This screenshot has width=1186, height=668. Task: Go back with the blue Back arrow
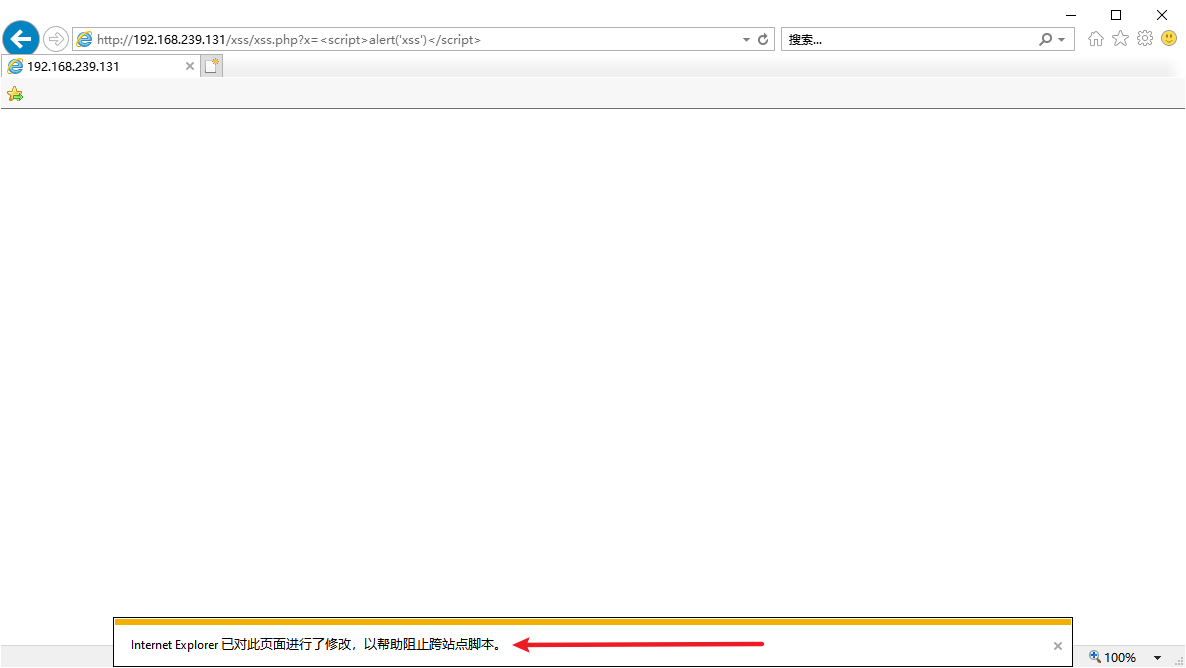(x=21, y=39)
